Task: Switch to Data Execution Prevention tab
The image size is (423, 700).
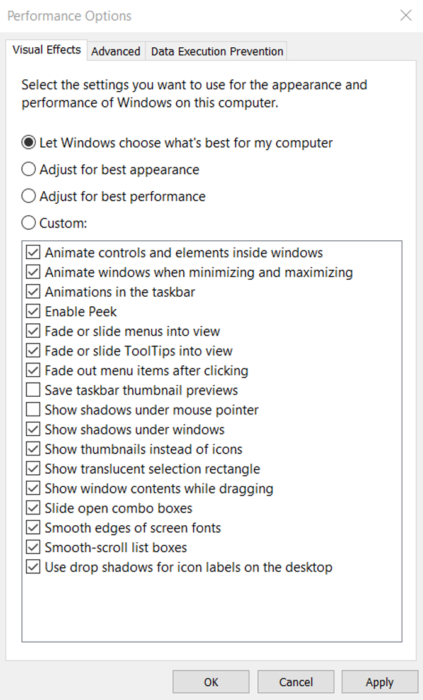Action: tap(217, 51)
